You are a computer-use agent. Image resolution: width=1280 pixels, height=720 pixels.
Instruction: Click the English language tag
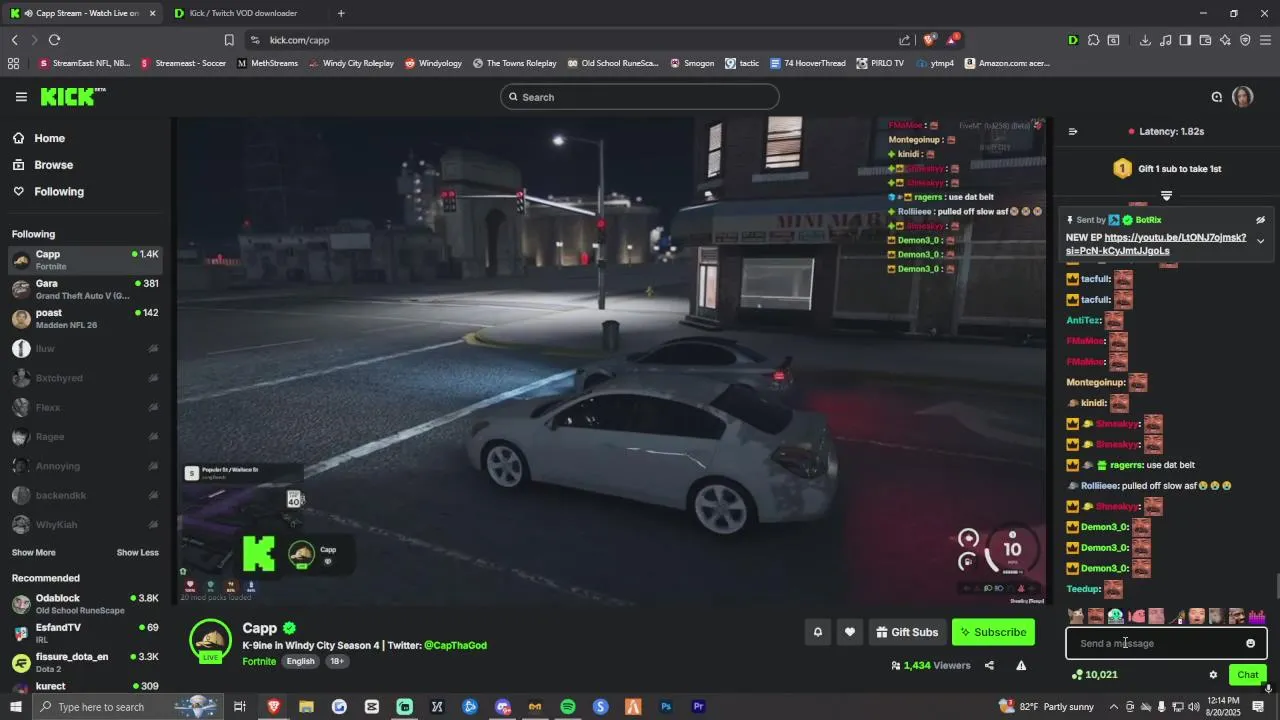pyautogui.click(x=300, y=661)
